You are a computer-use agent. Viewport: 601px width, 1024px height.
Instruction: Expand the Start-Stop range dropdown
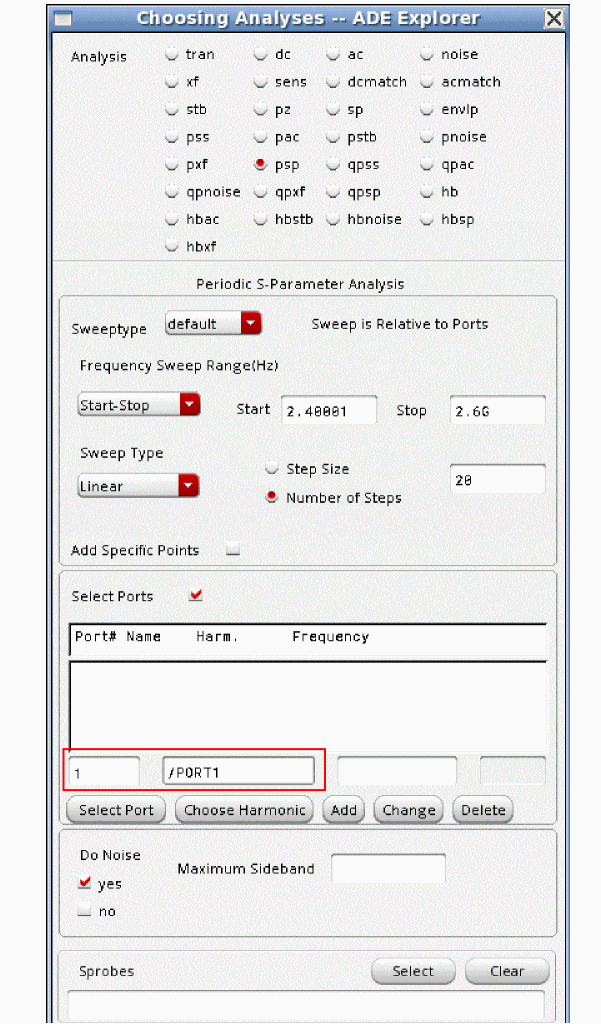pyautogui.click(x=139, y=405)
